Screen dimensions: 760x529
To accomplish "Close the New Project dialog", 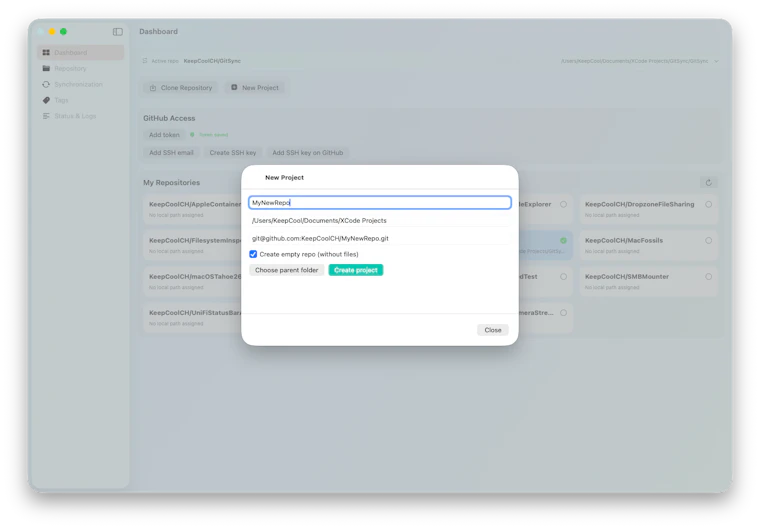I will (493, 330).
